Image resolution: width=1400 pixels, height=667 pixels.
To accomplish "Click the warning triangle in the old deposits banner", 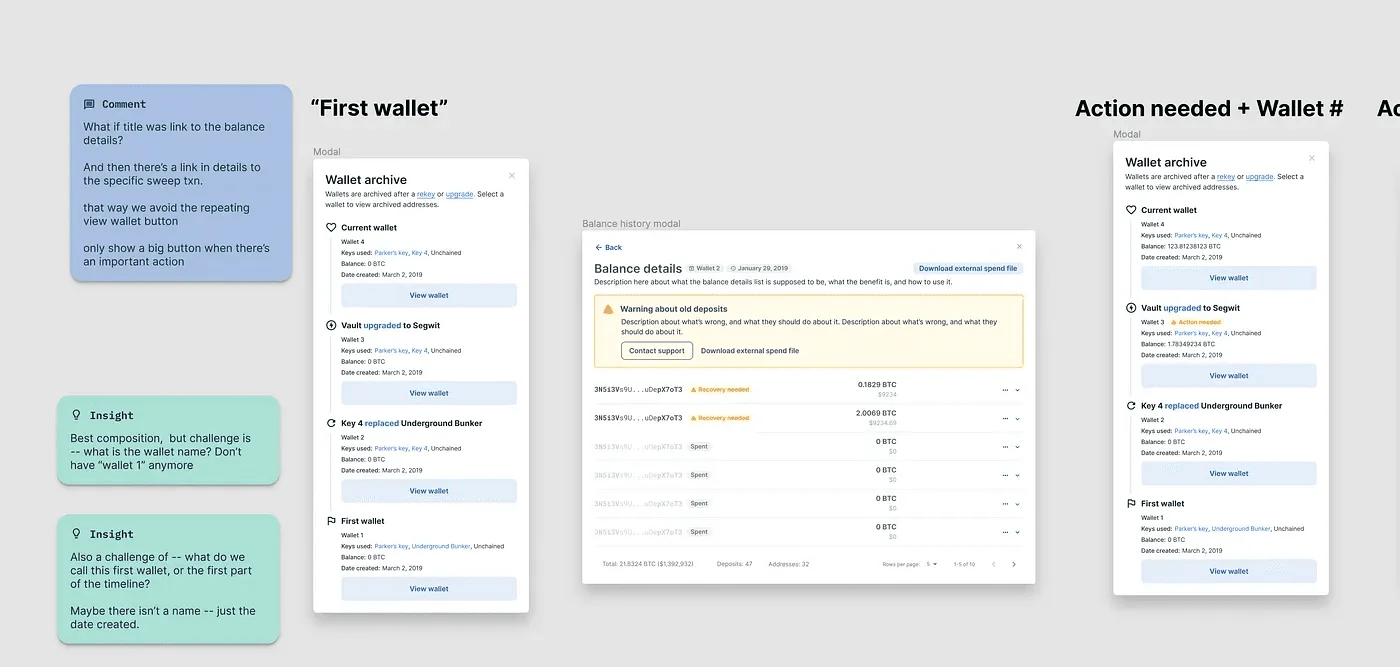I will (606, 308).
